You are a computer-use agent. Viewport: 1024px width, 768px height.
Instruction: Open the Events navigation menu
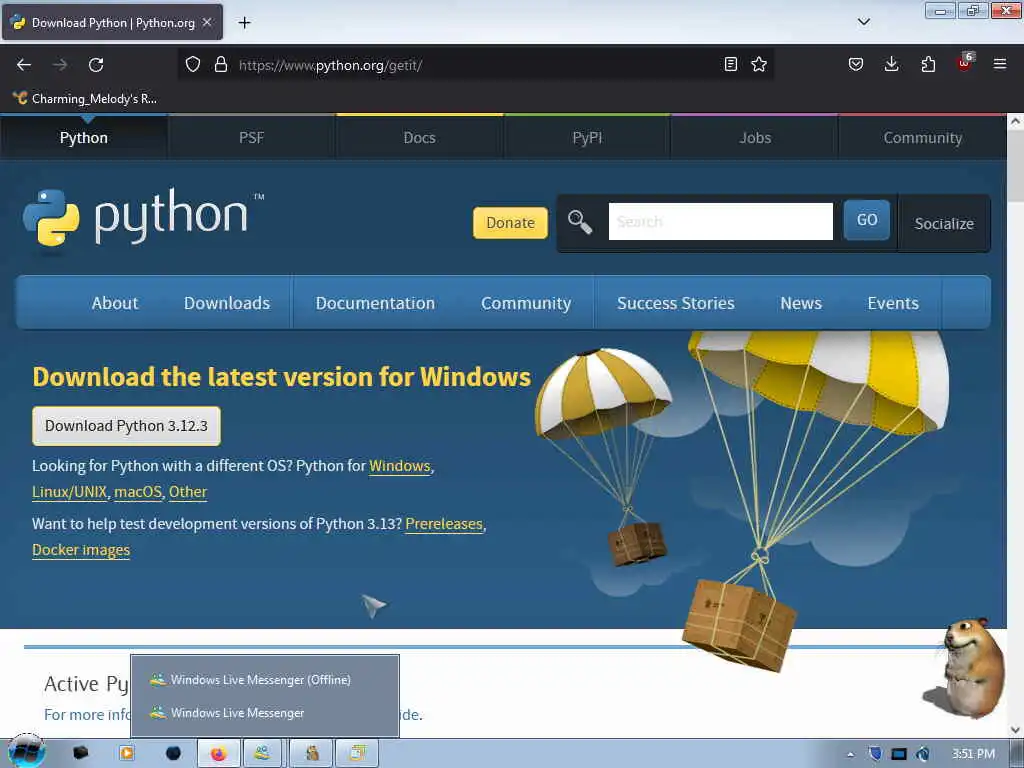893,303
